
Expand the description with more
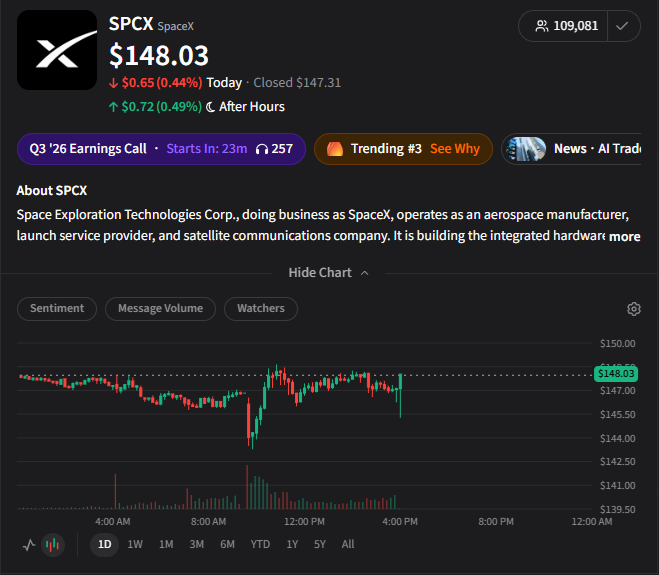coord(625,237)
